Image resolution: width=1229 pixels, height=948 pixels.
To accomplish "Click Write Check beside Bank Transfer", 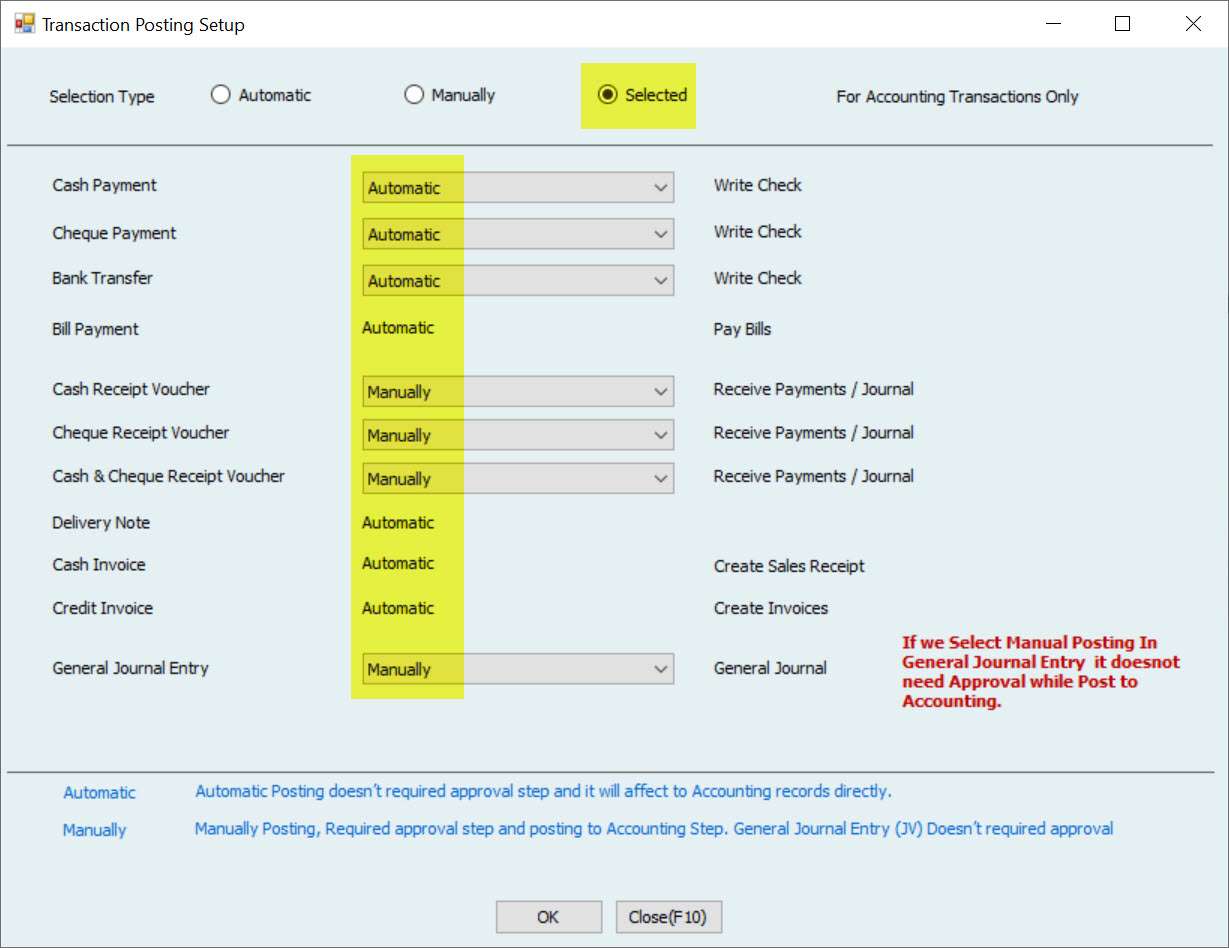I will point(757,278).
